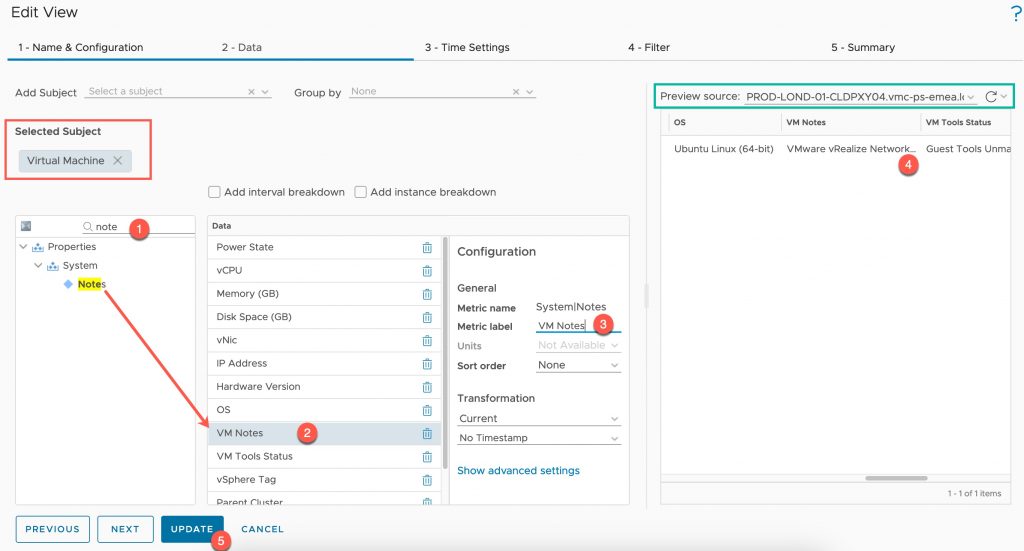Click the UPDATE button
Screen dimensions: 1024x551
(x=192, y=529)
